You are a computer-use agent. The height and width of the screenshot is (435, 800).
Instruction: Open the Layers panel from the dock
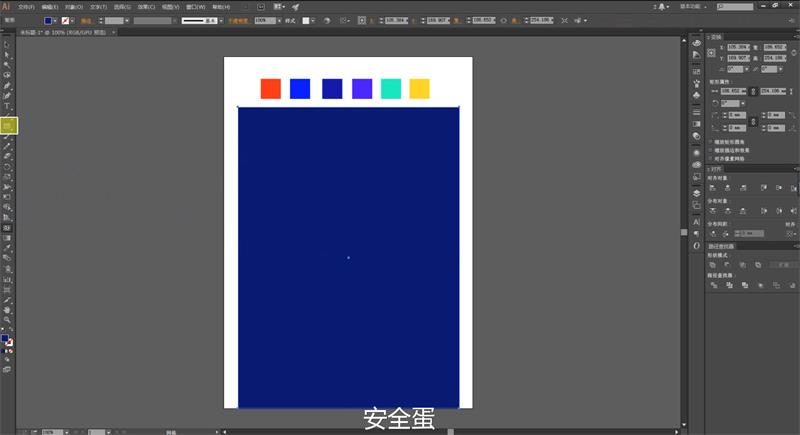click(x=696, y=193)
